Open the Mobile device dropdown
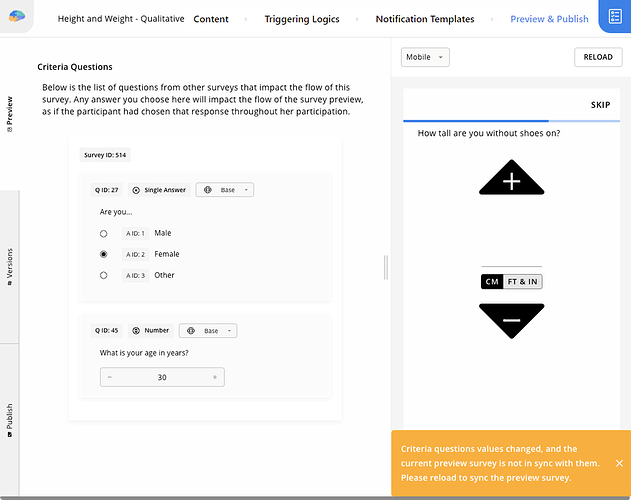 pos(425,57)
